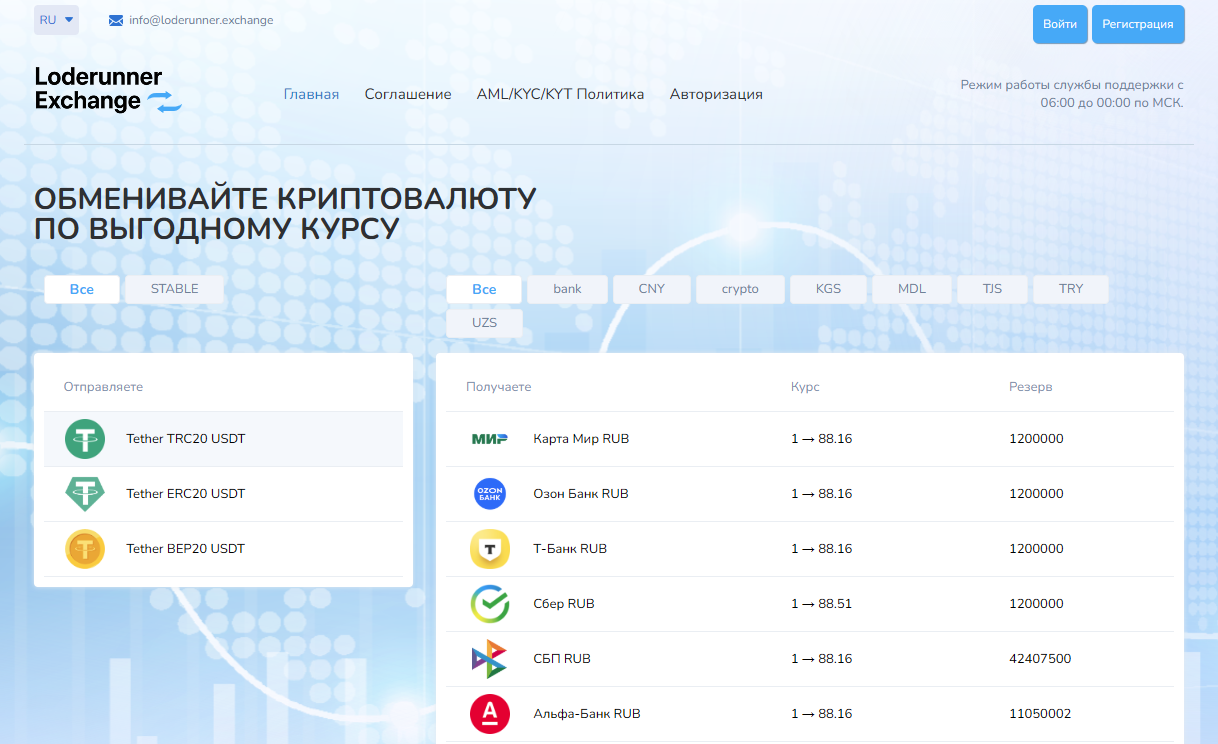Click the Tether BEP20 yellow coin icon
Screen dimensions: 1218x744
[85, 549]
